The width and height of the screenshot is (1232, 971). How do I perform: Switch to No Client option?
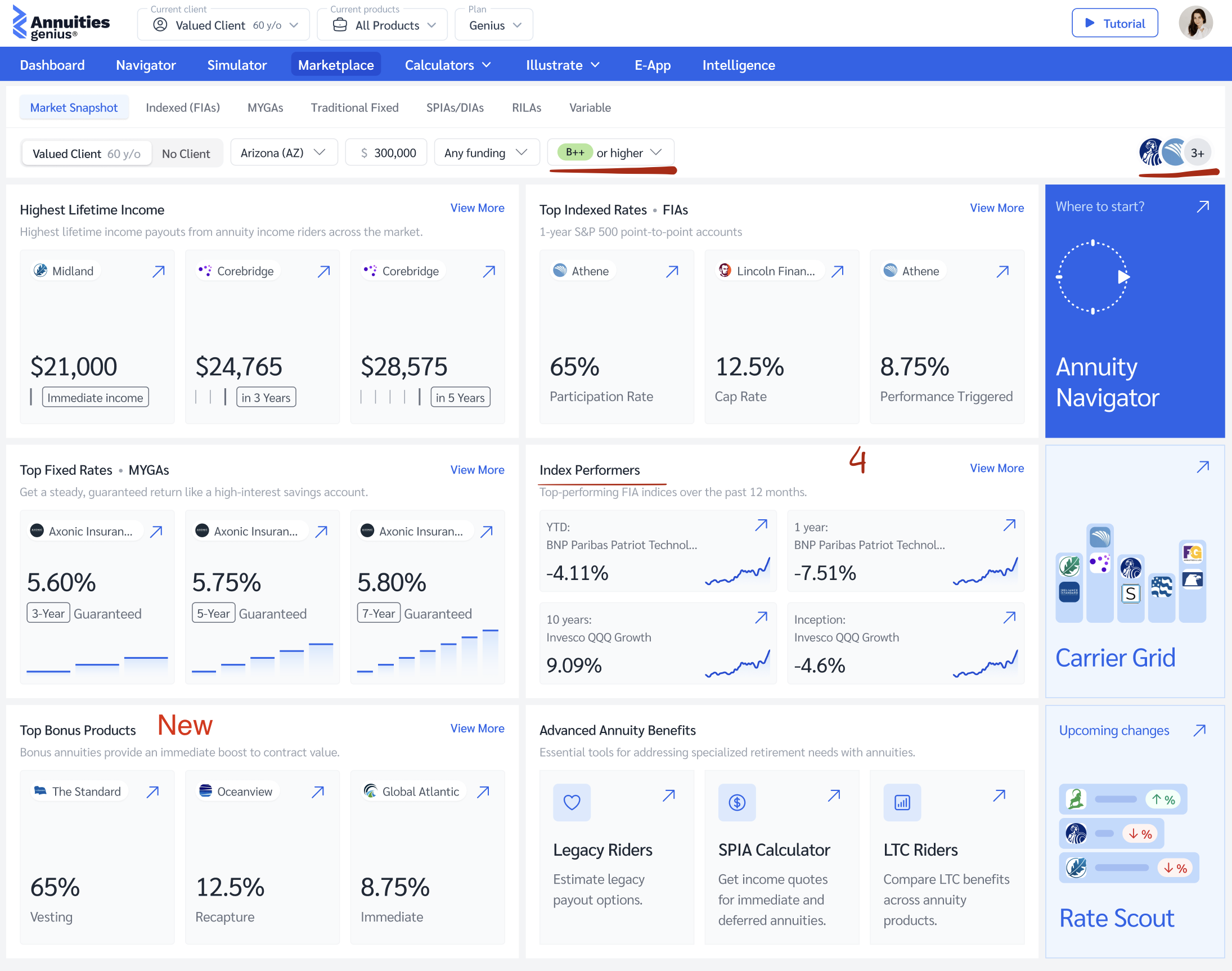pyautogui.click(x=186, y=154)
